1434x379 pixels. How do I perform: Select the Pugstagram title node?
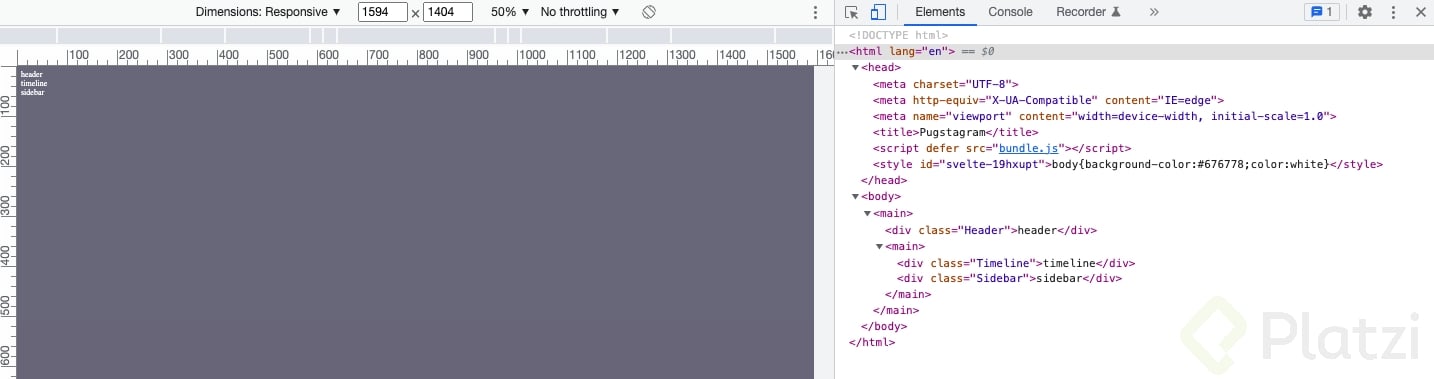pyautogui.click(x=955, y=132)
